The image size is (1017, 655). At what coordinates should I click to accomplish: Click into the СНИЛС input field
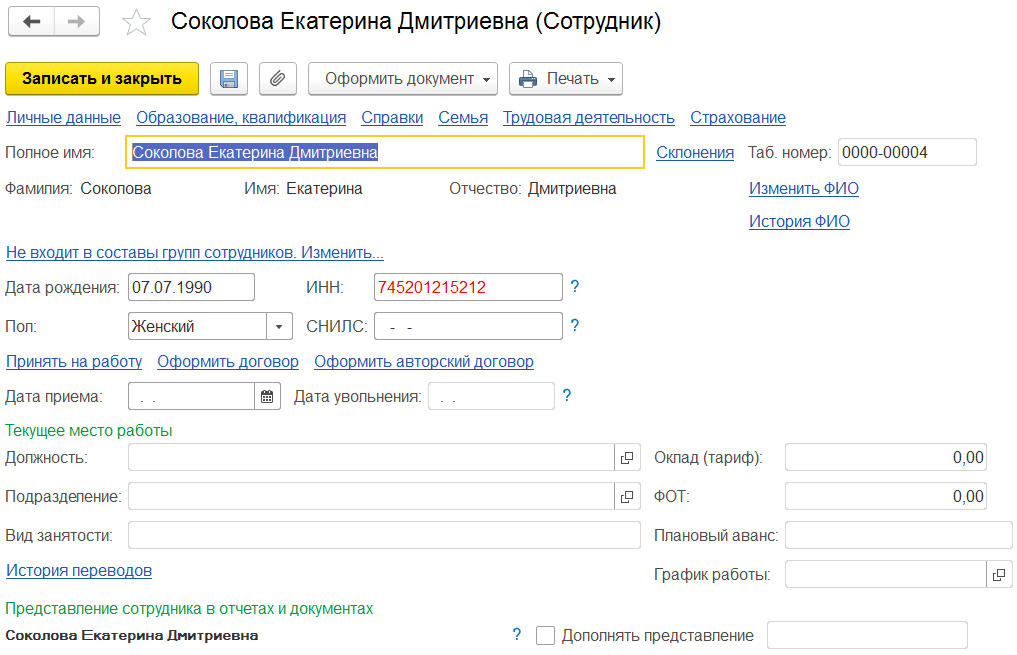click(x=468, y=327)
